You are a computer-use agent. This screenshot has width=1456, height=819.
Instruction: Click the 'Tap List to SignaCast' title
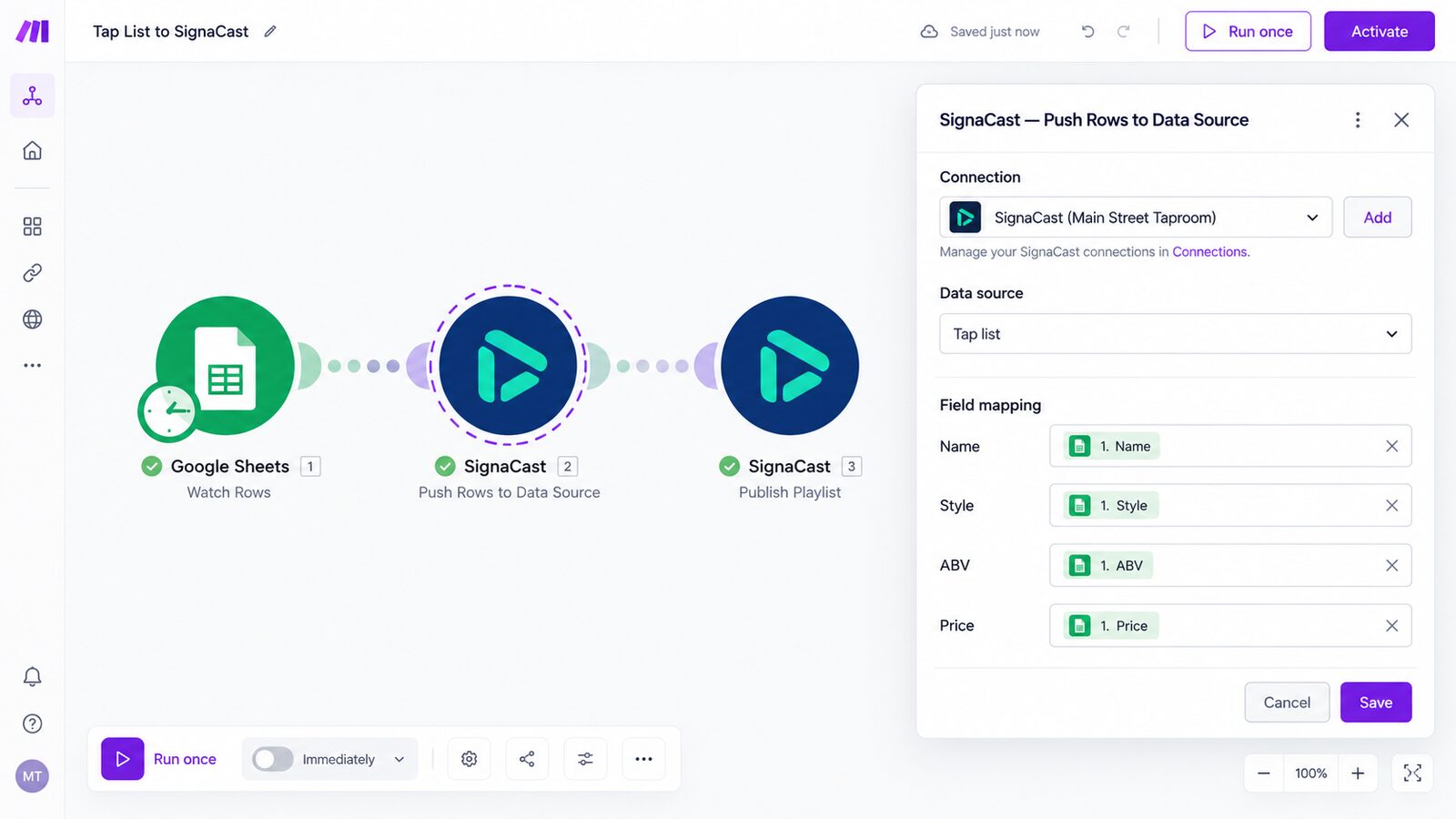[170, 31]
